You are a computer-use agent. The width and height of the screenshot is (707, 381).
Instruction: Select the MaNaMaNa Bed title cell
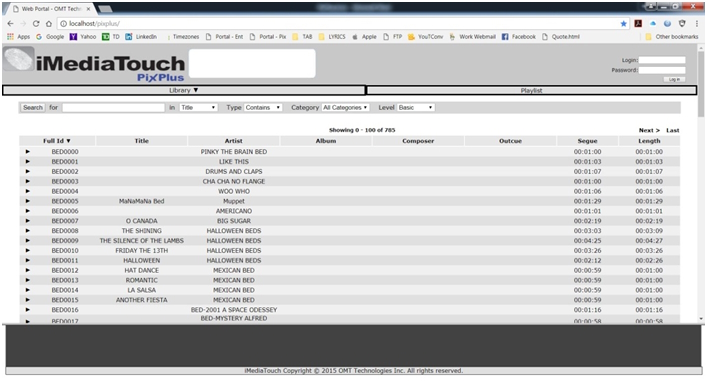(x=142, y=201)
